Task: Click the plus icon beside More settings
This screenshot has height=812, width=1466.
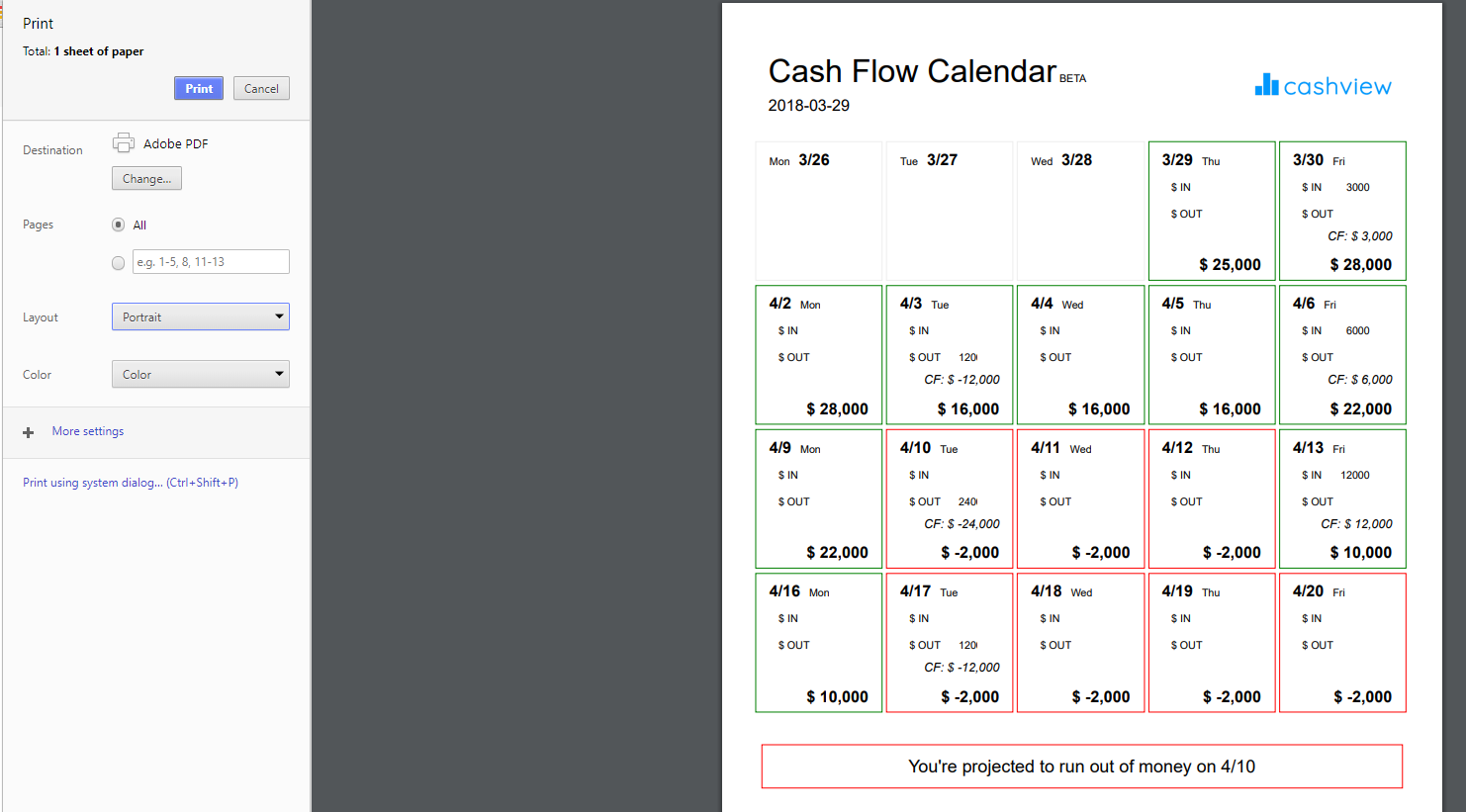Action: click(x=28, y=431)
